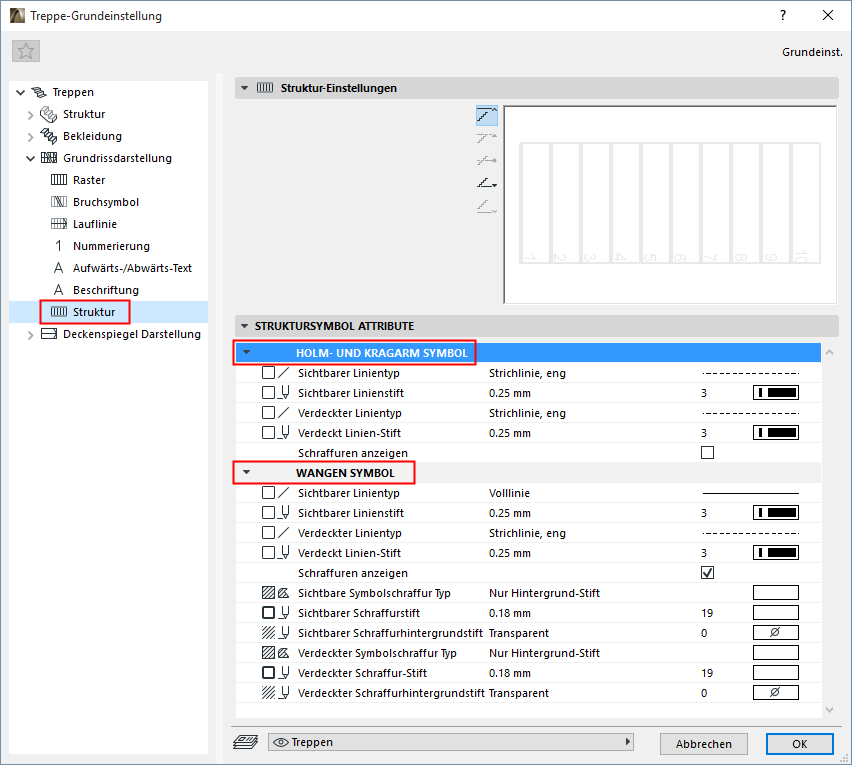Viewport: 852px width, 765px height.
Task: Click the favorites star button
Action: coord(26,52)
